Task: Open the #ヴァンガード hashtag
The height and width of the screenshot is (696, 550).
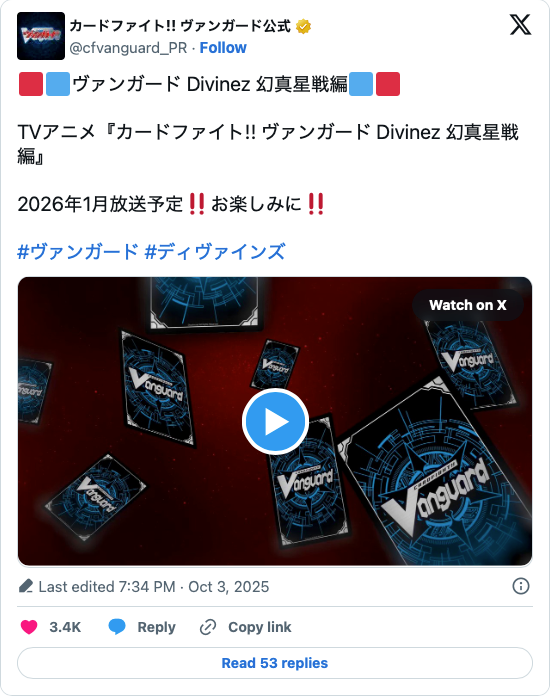Action: pos(78,252)
